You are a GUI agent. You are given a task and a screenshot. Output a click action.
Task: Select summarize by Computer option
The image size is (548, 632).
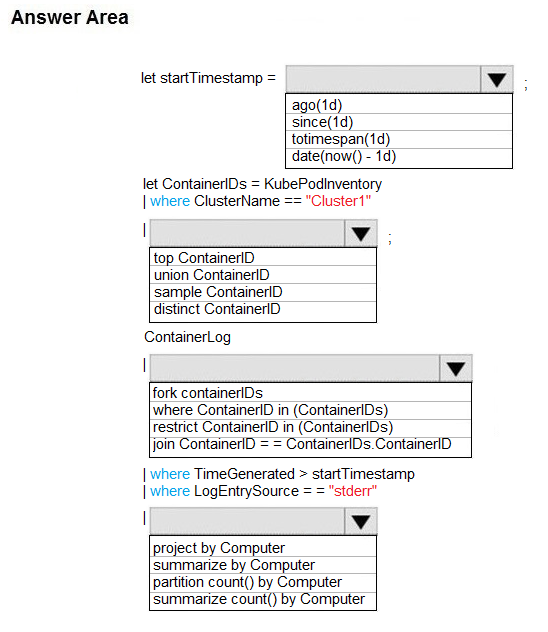263,565
